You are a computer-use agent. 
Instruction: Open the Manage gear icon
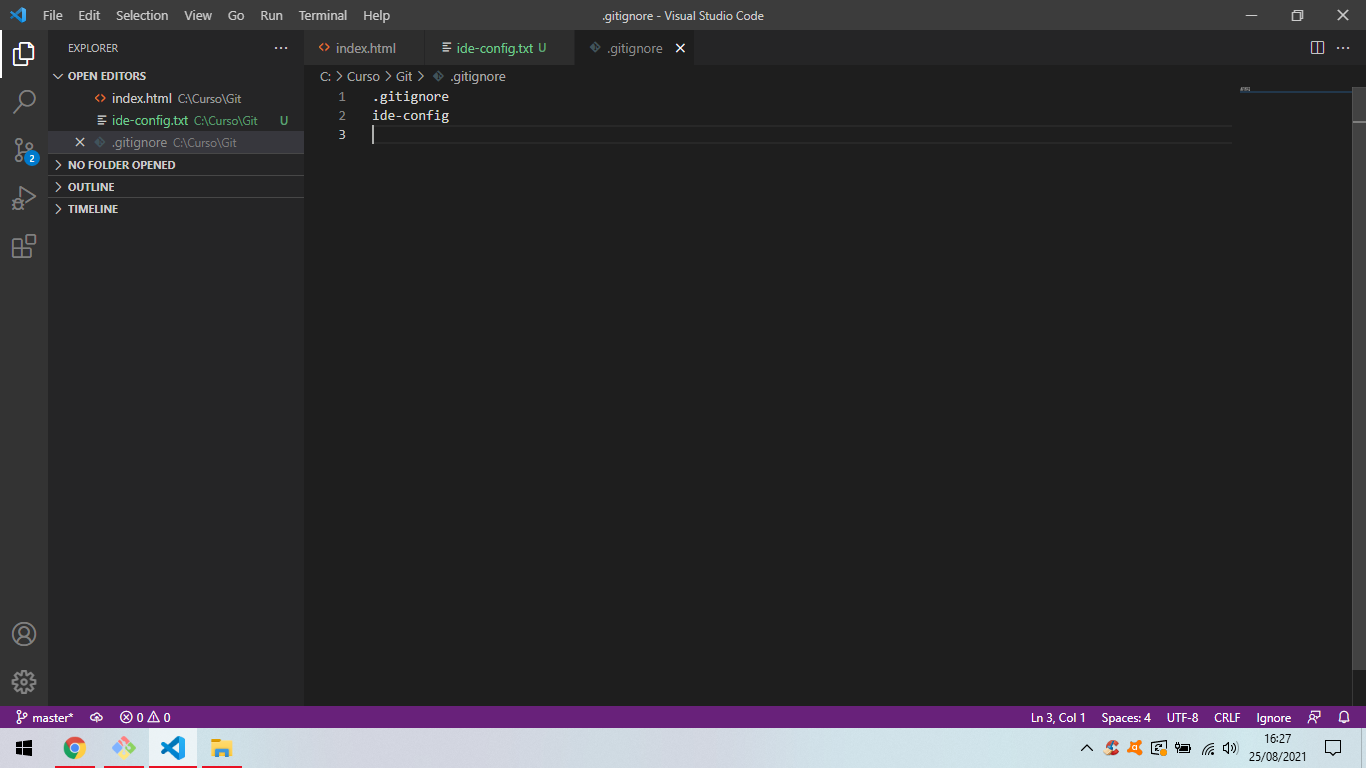point(24,682)
